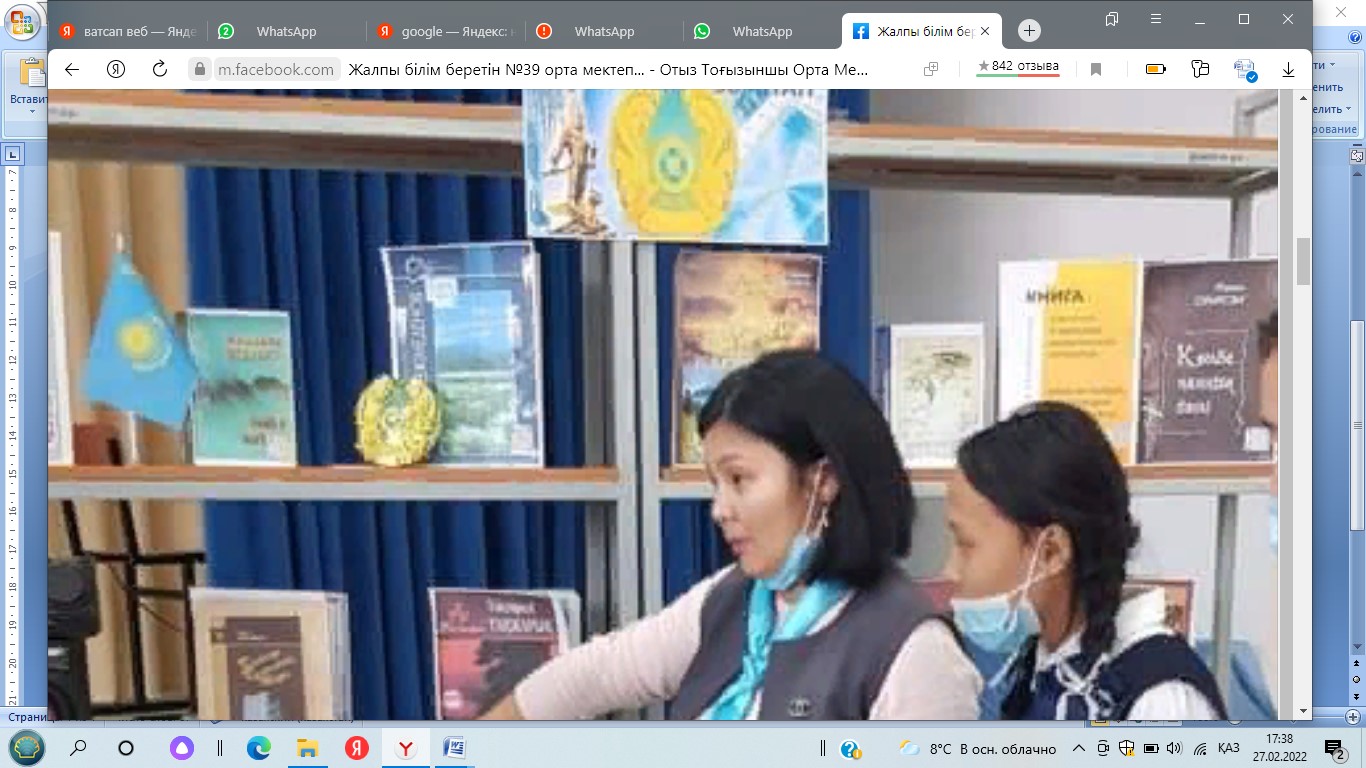Screen dimensions: 1366x768
Task: Open the browser hamburger menu
Action: pyautogui.click(x=1156, y=19)
